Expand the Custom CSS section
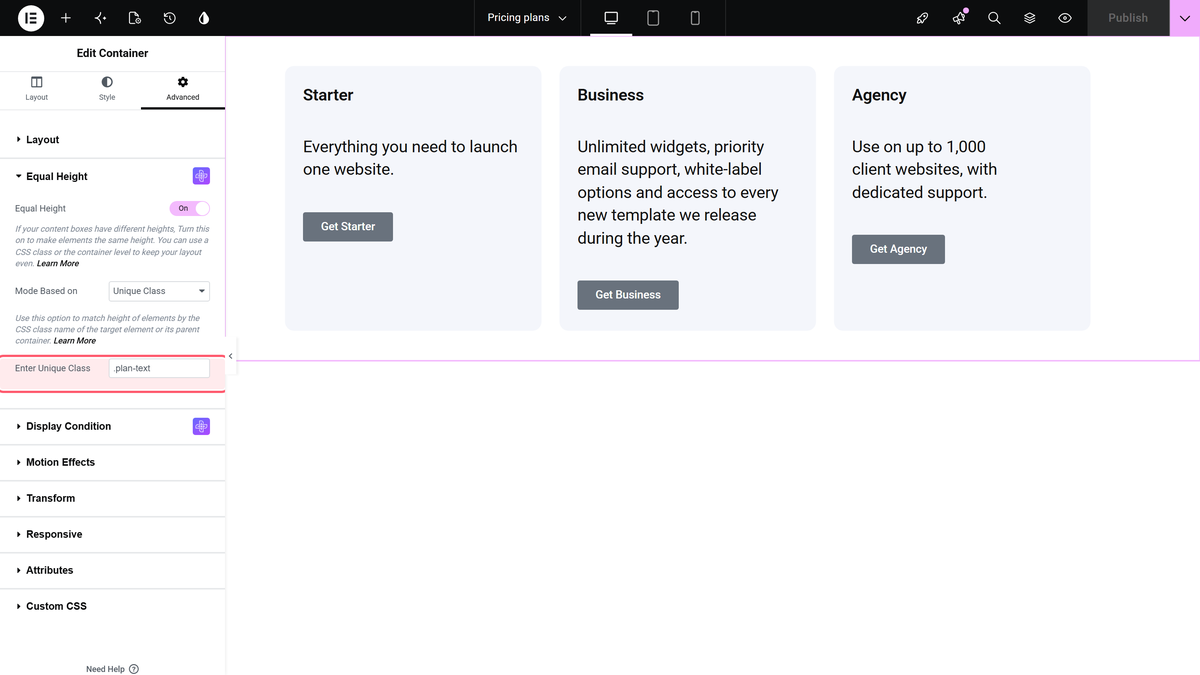Screen dimensions: 1200x675 click(x=112, y=606)
